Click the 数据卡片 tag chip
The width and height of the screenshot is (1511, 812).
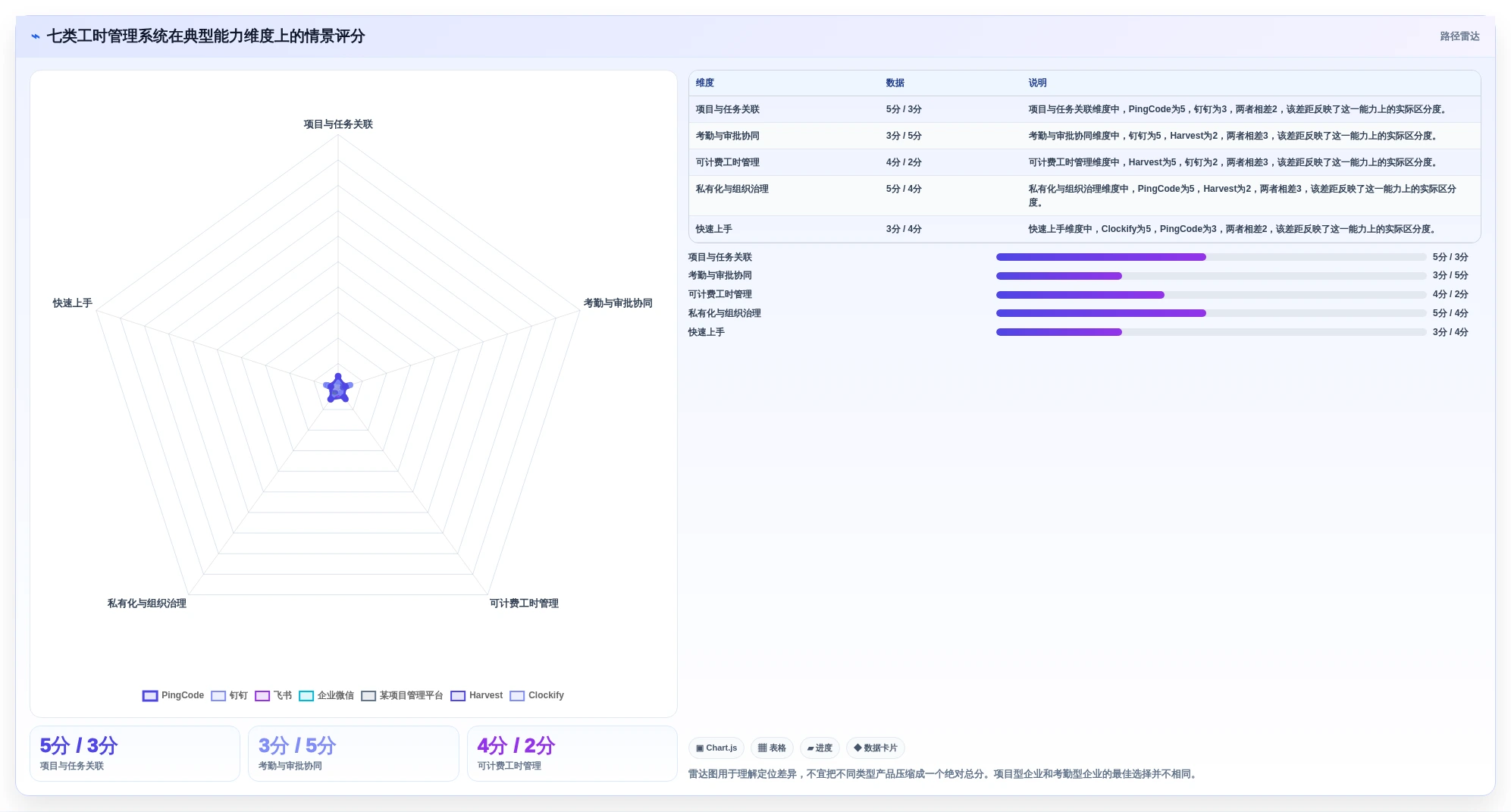click(876, 748)
